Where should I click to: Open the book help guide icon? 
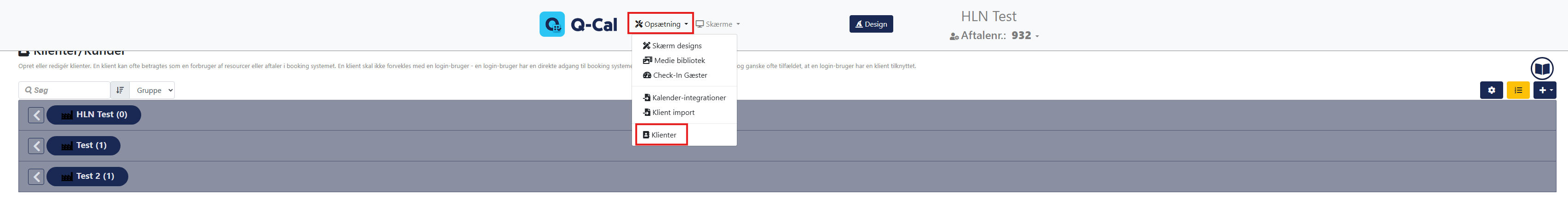tap(1542, 68)
